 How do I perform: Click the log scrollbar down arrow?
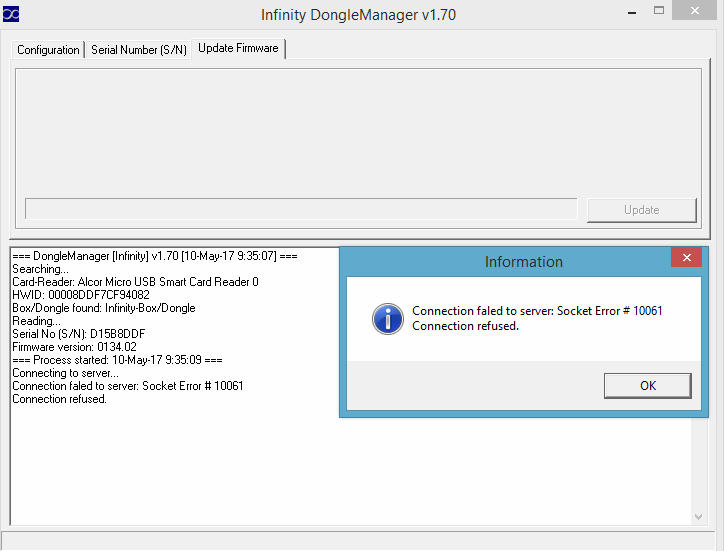[698, 516]
